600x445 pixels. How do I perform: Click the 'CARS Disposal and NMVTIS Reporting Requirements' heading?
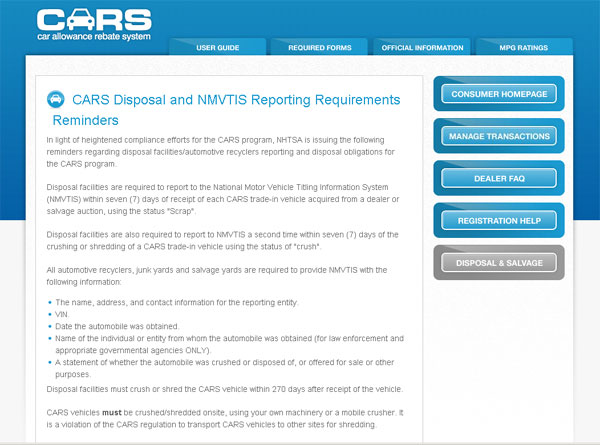point(236,100)
